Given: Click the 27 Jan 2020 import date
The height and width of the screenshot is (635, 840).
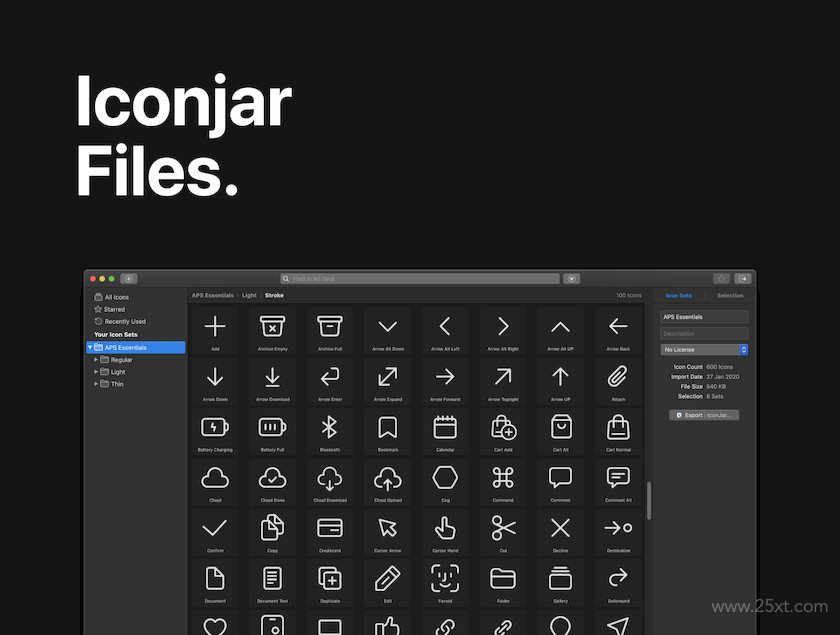Looking at the screenshot, I should [x=723, y=377].
